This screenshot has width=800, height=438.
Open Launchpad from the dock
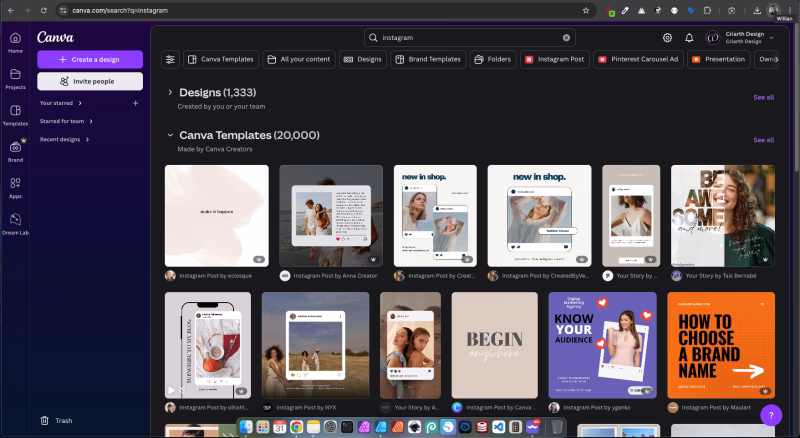[x=263, y=426]
